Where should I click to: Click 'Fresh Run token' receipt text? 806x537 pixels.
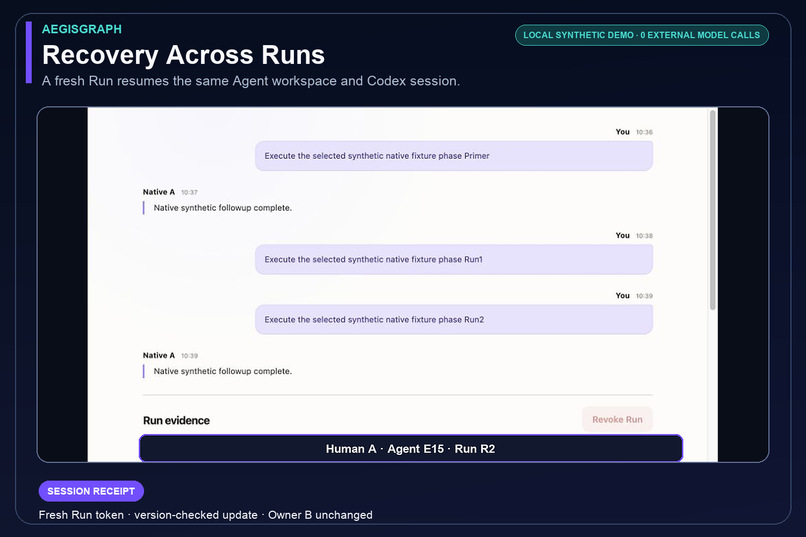coord(81,515)
